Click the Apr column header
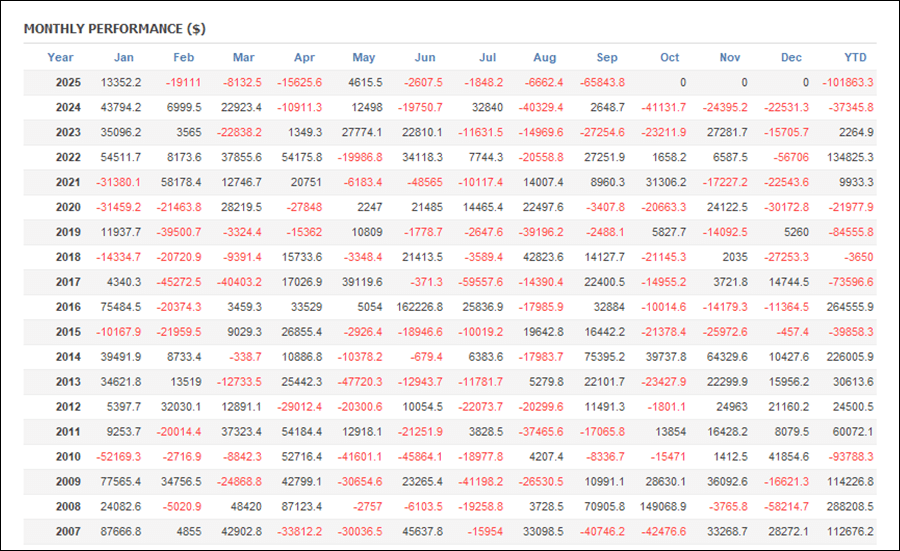 click(303, 57)
